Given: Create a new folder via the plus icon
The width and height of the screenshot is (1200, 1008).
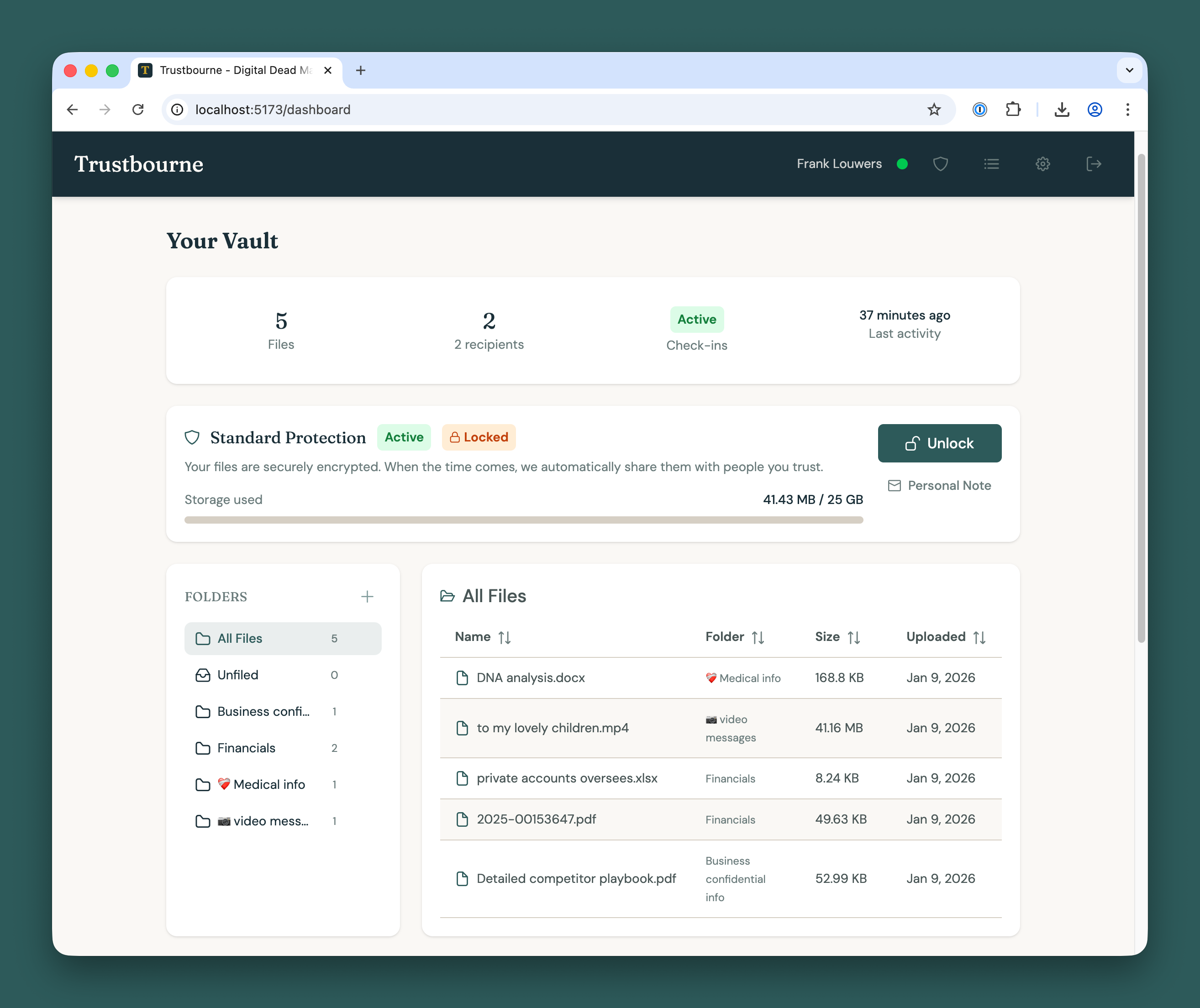Looking at the screenshot, I should [x=368, y=596].
